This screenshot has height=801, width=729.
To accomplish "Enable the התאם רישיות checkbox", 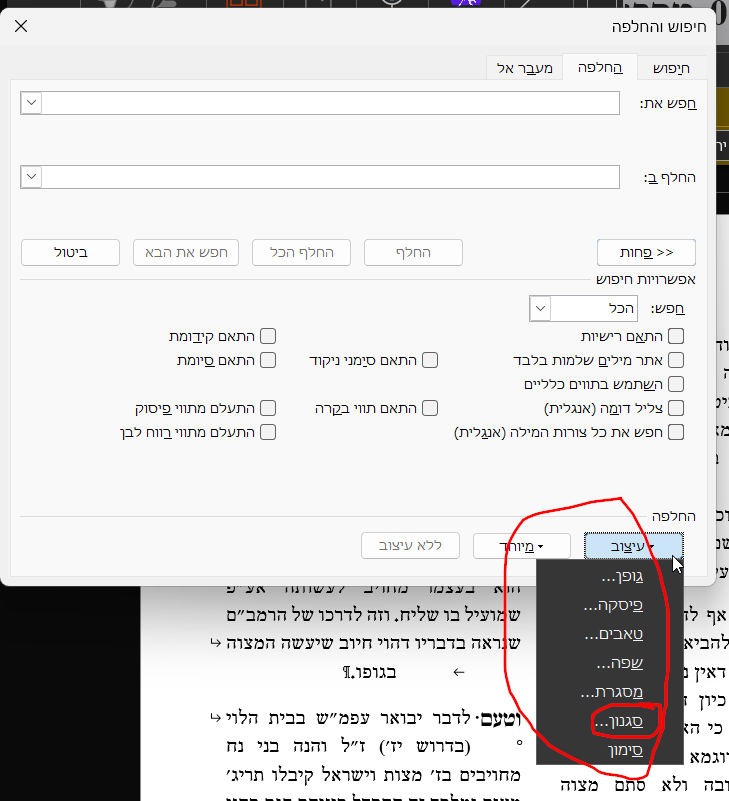I will tap(676, 337).
